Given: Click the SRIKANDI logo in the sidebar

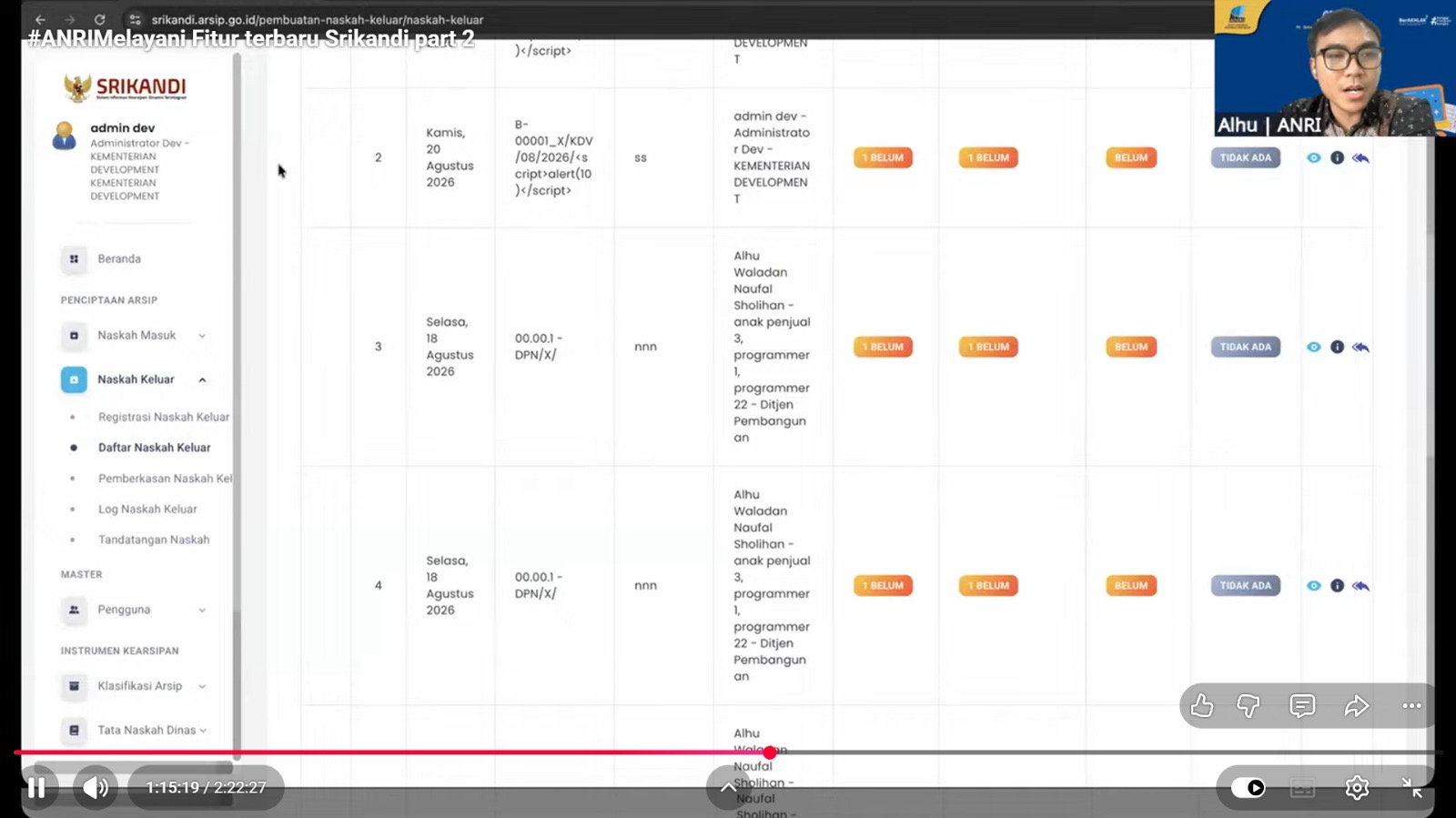Looking at the screenshot, I should coord(125,88).
